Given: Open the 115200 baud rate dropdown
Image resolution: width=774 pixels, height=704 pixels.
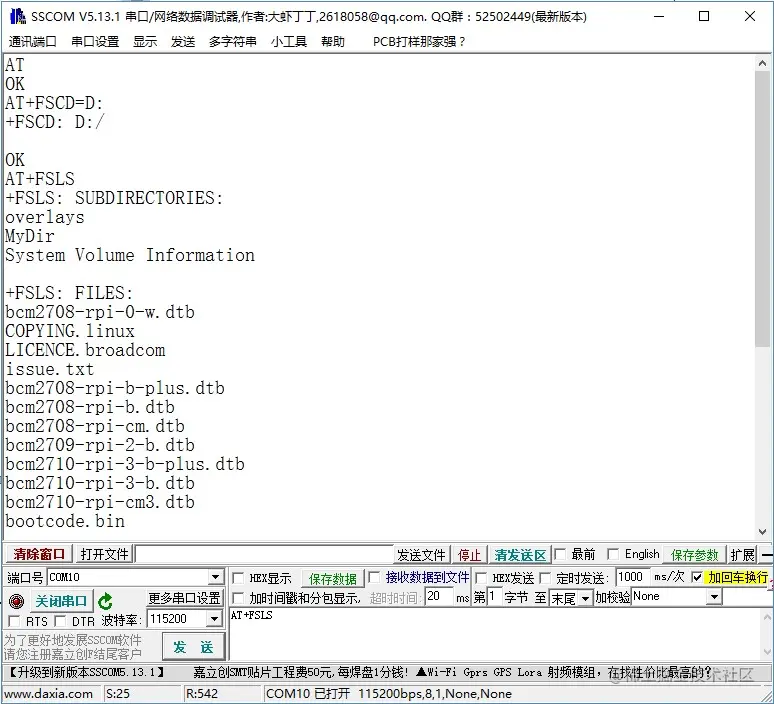Looking at the screenshot, I should click(214, 619).
